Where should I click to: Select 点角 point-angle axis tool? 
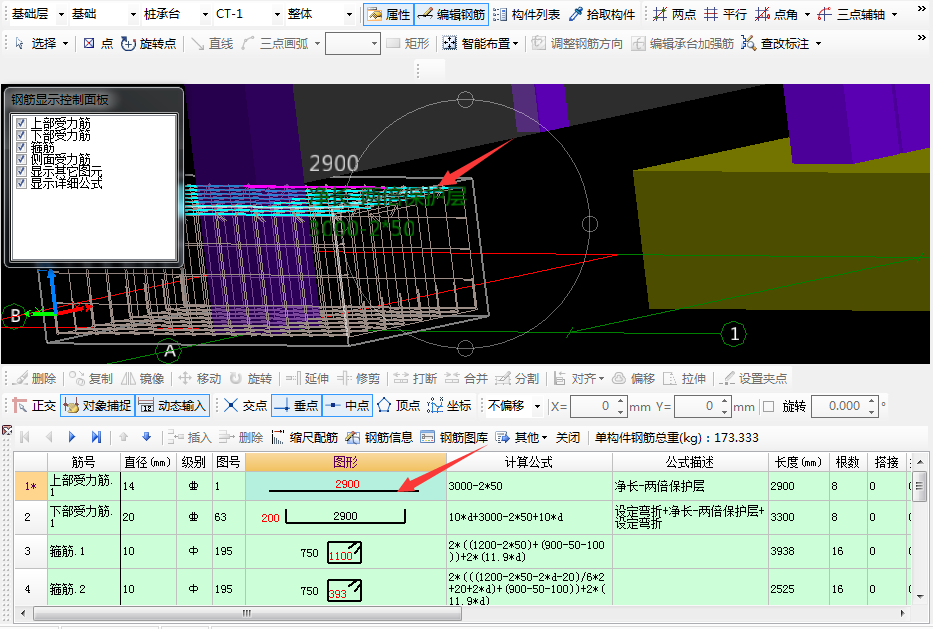click(777, 14)
